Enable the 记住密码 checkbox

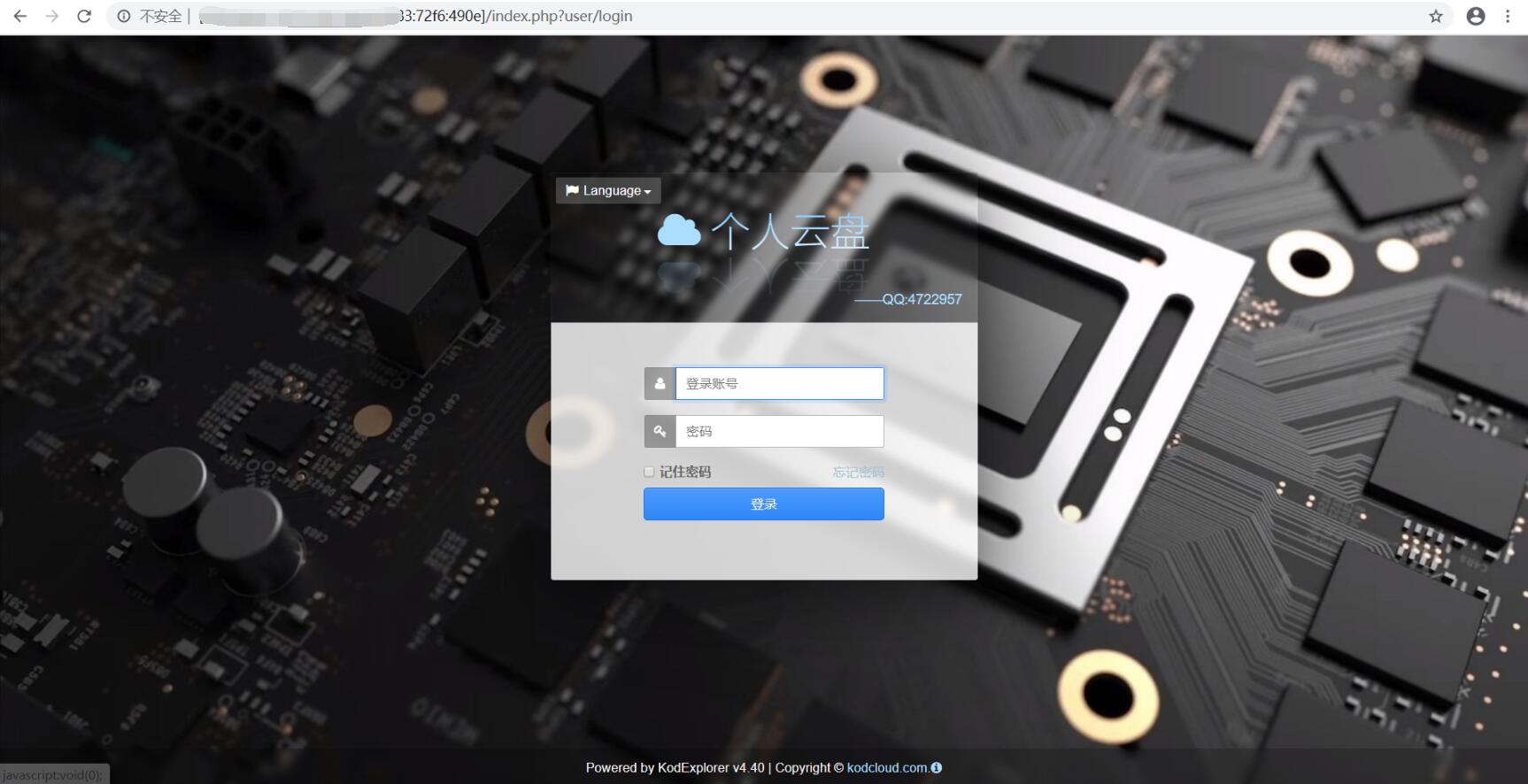[x=649, y=473]
